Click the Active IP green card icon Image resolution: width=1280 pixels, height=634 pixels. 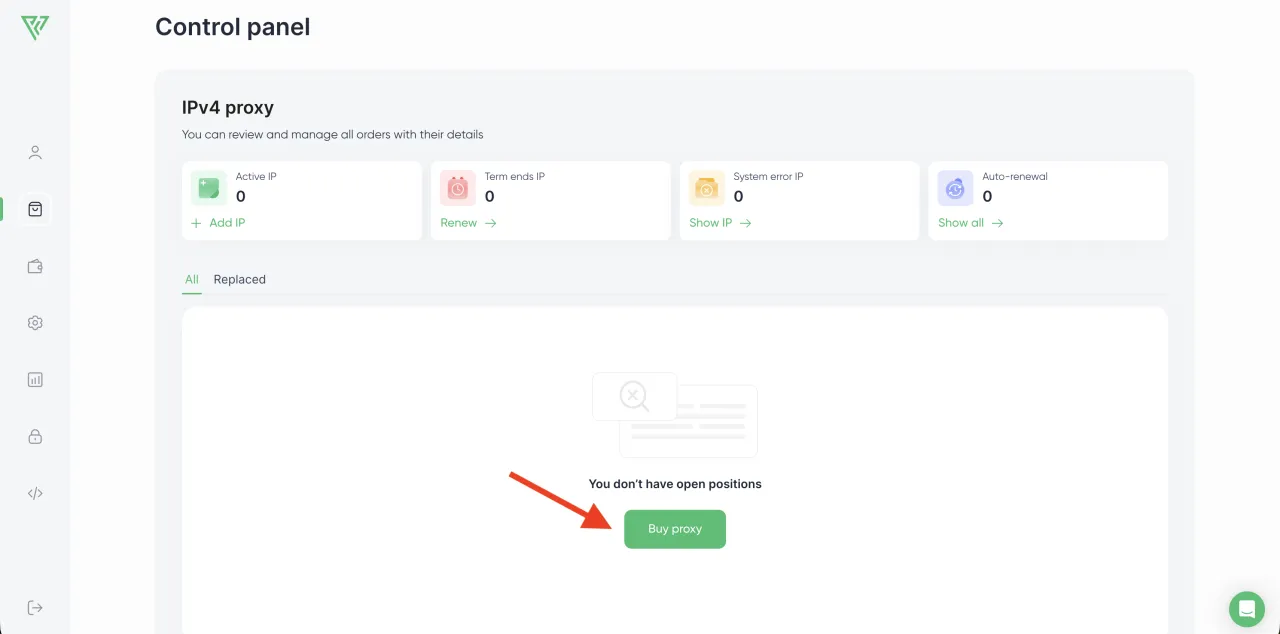click(x=208, y=187)
